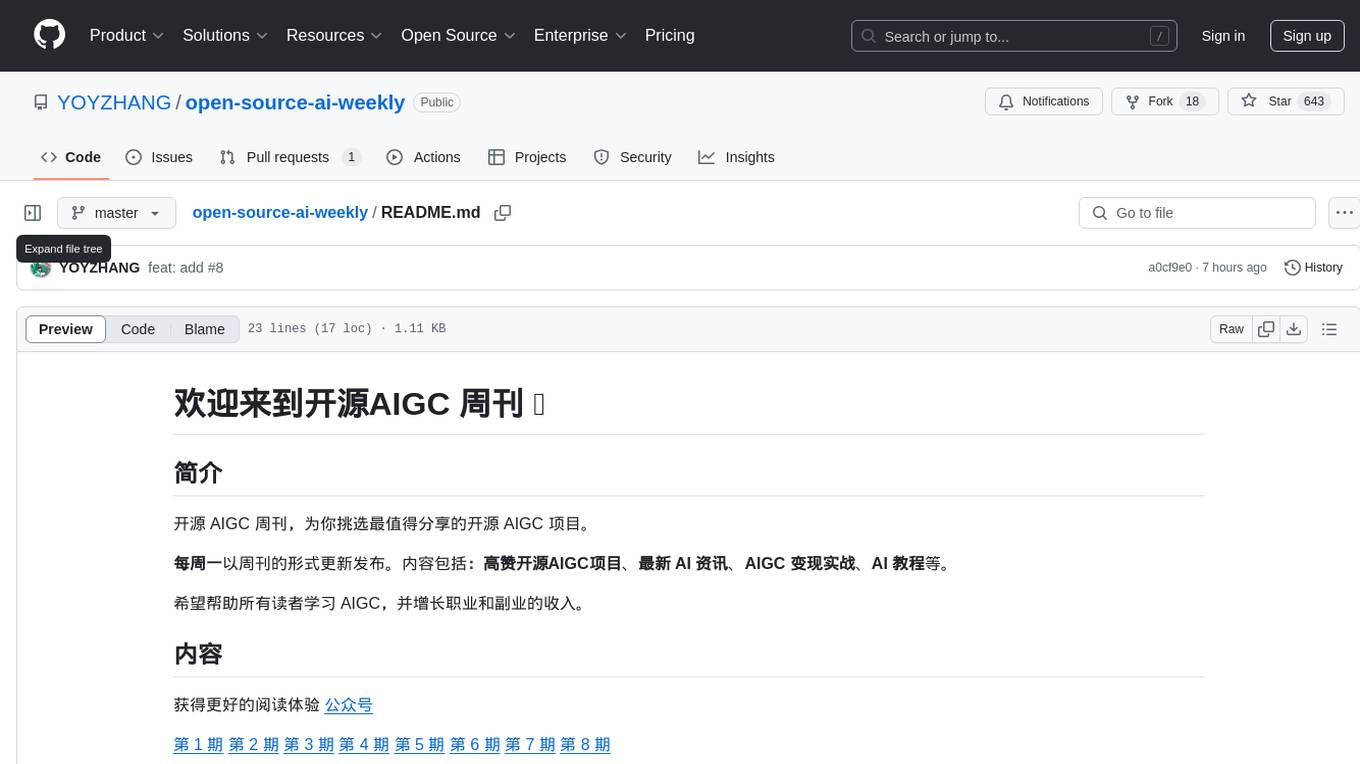Open the commit message feat: add #8
Screen dimensions: 1360x764
(x=186, y=267)
